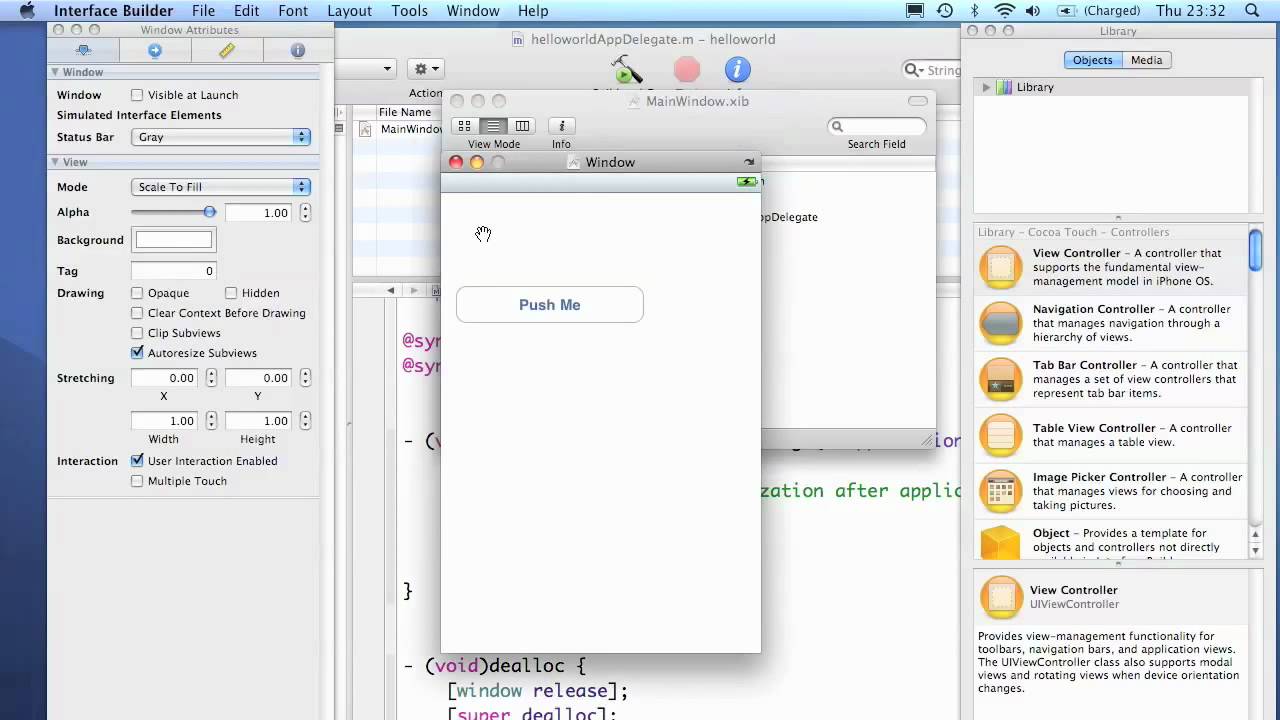1280x720 pixels.
Task: Open the File menu
Action: [x=203, y=11]
